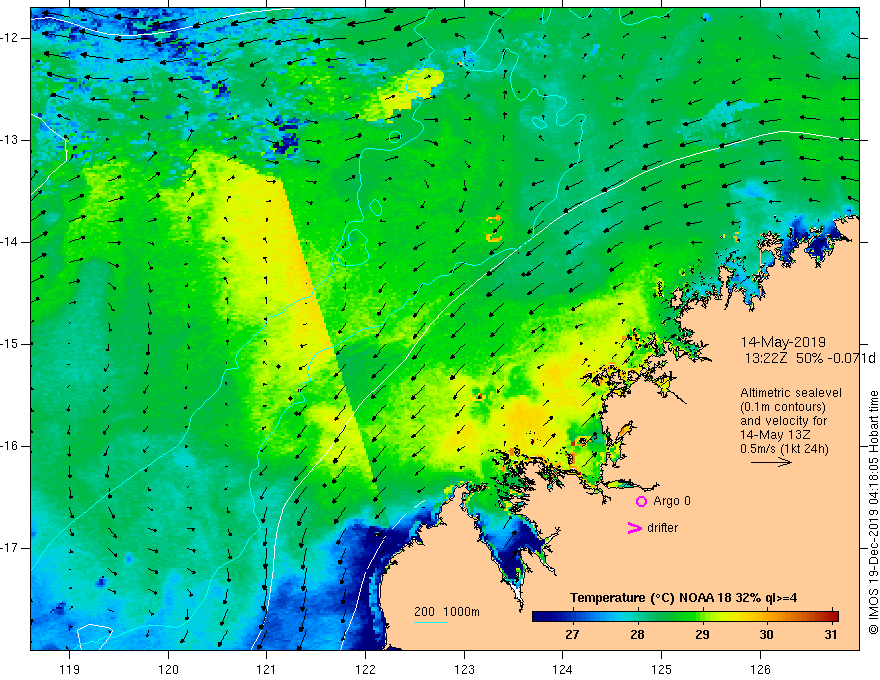Click the 'Temperature (°C) NOAA 18 32% ql>=4' title
The width and height of the screenshot is (880, 680).
684,598
